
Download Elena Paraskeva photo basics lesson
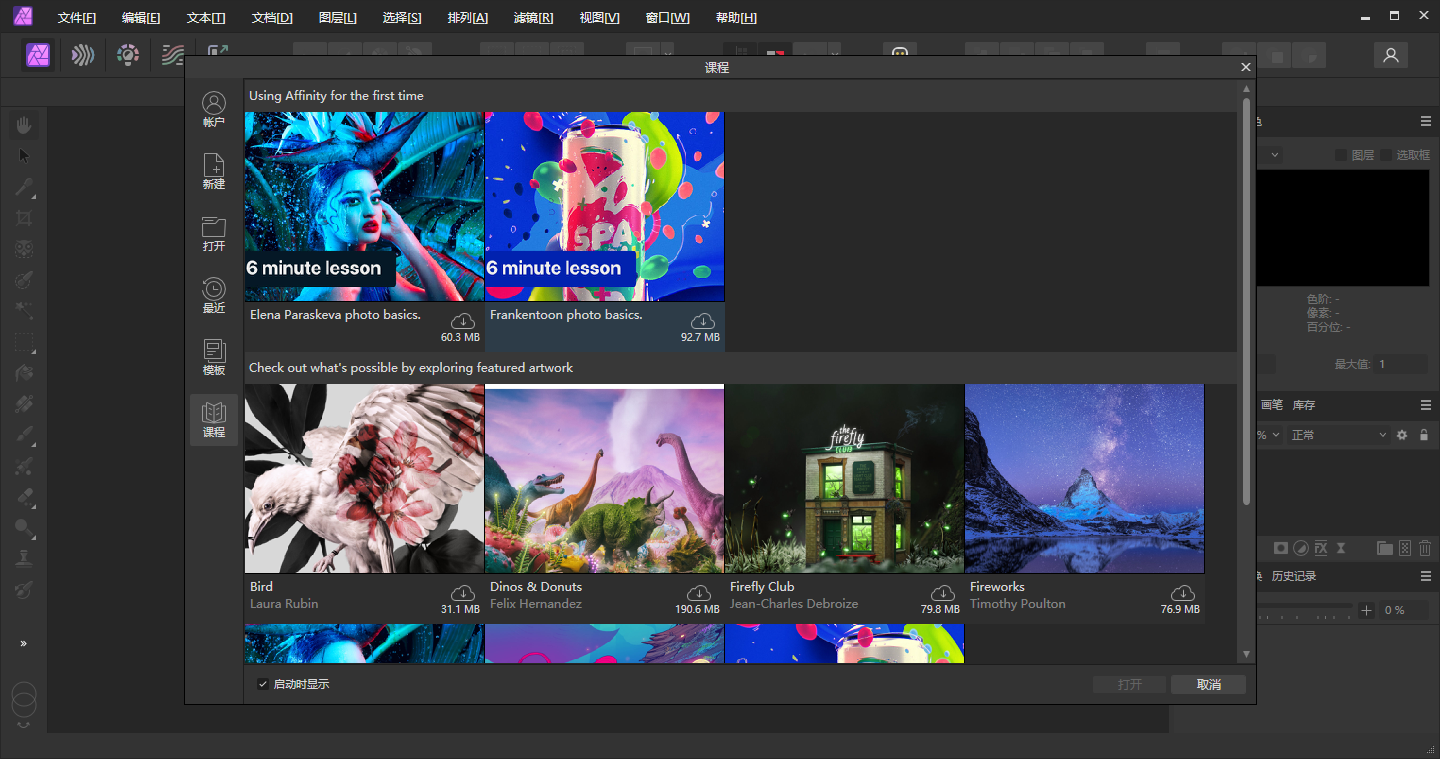point(463,320)
